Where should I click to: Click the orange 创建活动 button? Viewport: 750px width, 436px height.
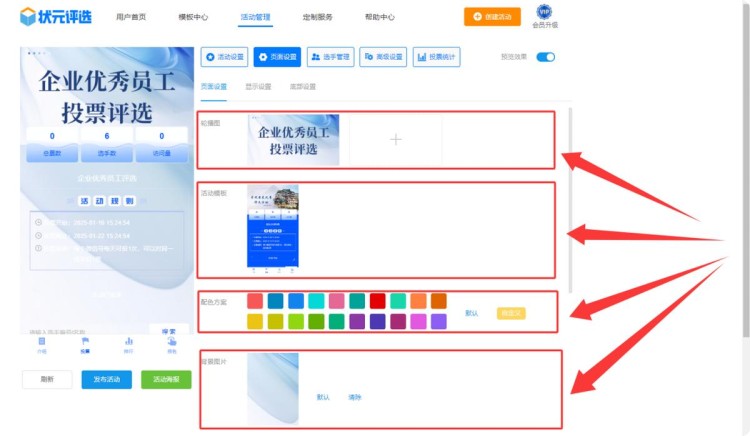492,17
